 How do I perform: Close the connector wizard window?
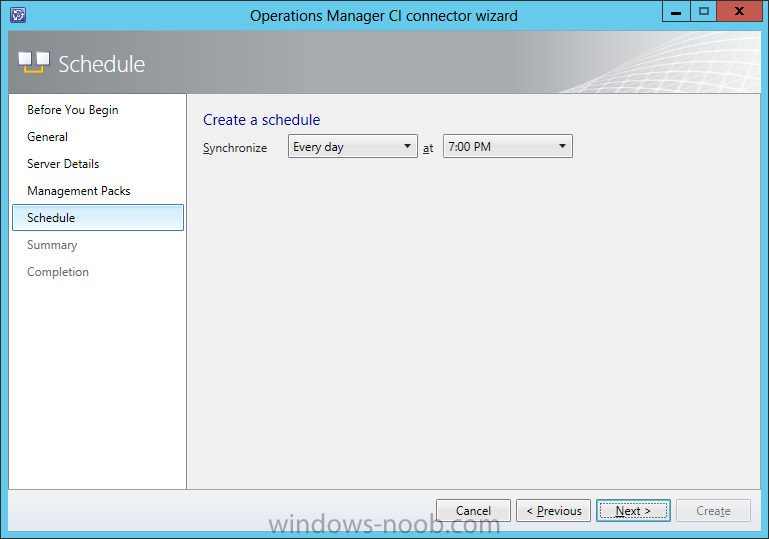pos(739,11)
